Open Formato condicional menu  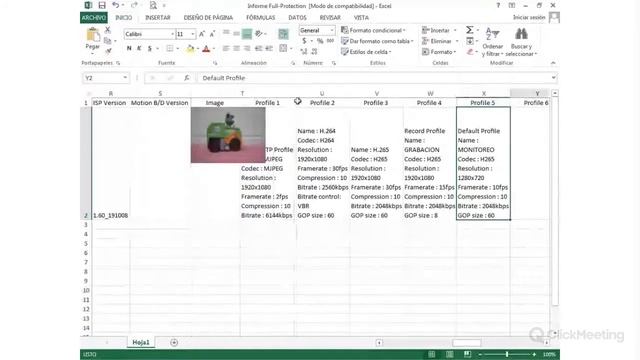tap(373, 30)
